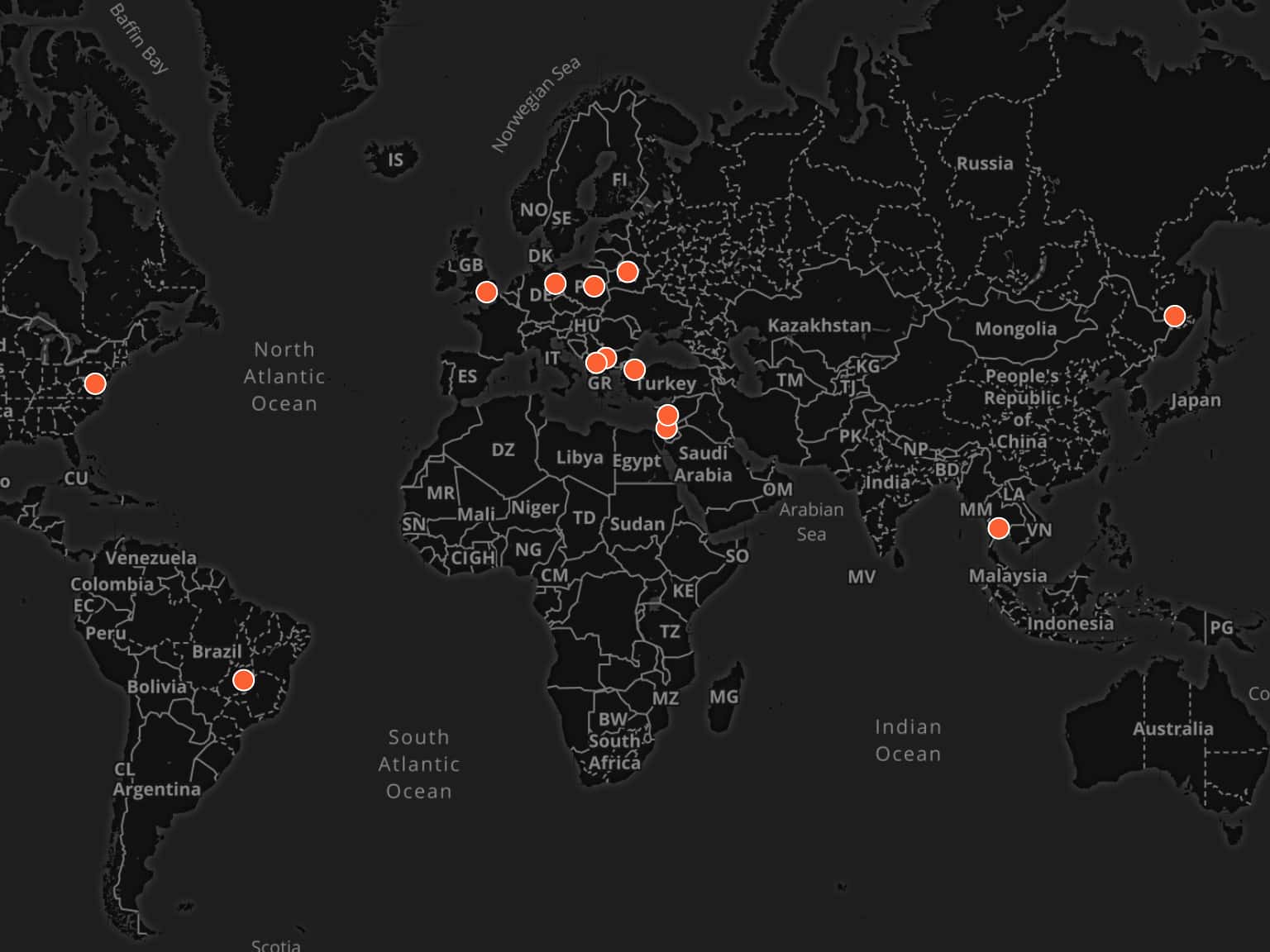This screenshot has width=1270, height=952.
Task: Click the orange marker in Thailand
Action: pos(999,528)
